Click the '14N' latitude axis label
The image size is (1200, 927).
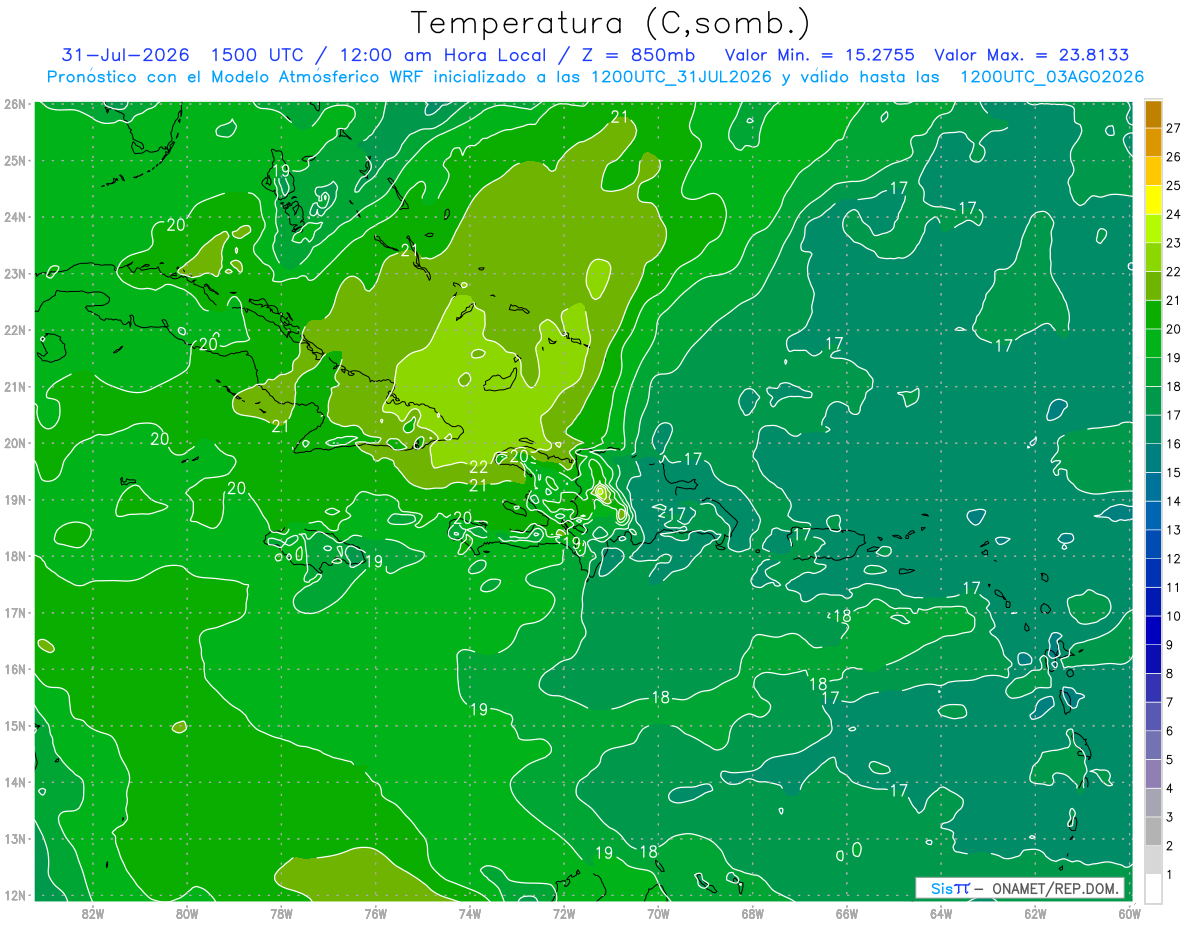[15, 782]
